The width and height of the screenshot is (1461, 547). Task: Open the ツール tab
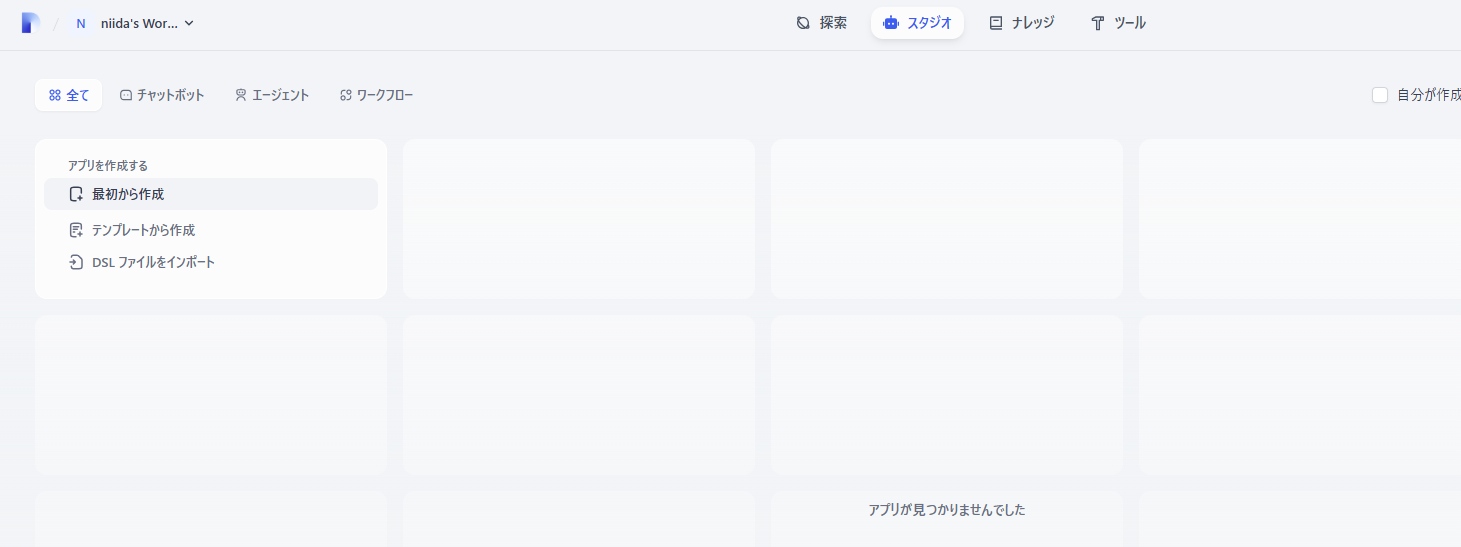[x=1118, y=23]
